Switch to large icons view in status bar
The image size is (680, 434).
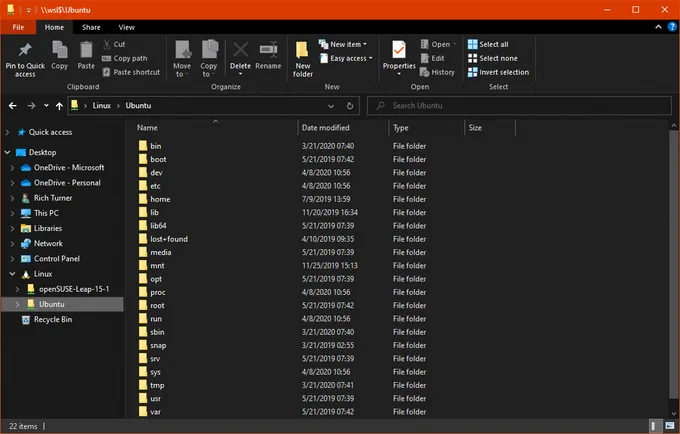(x=670, y=426)
